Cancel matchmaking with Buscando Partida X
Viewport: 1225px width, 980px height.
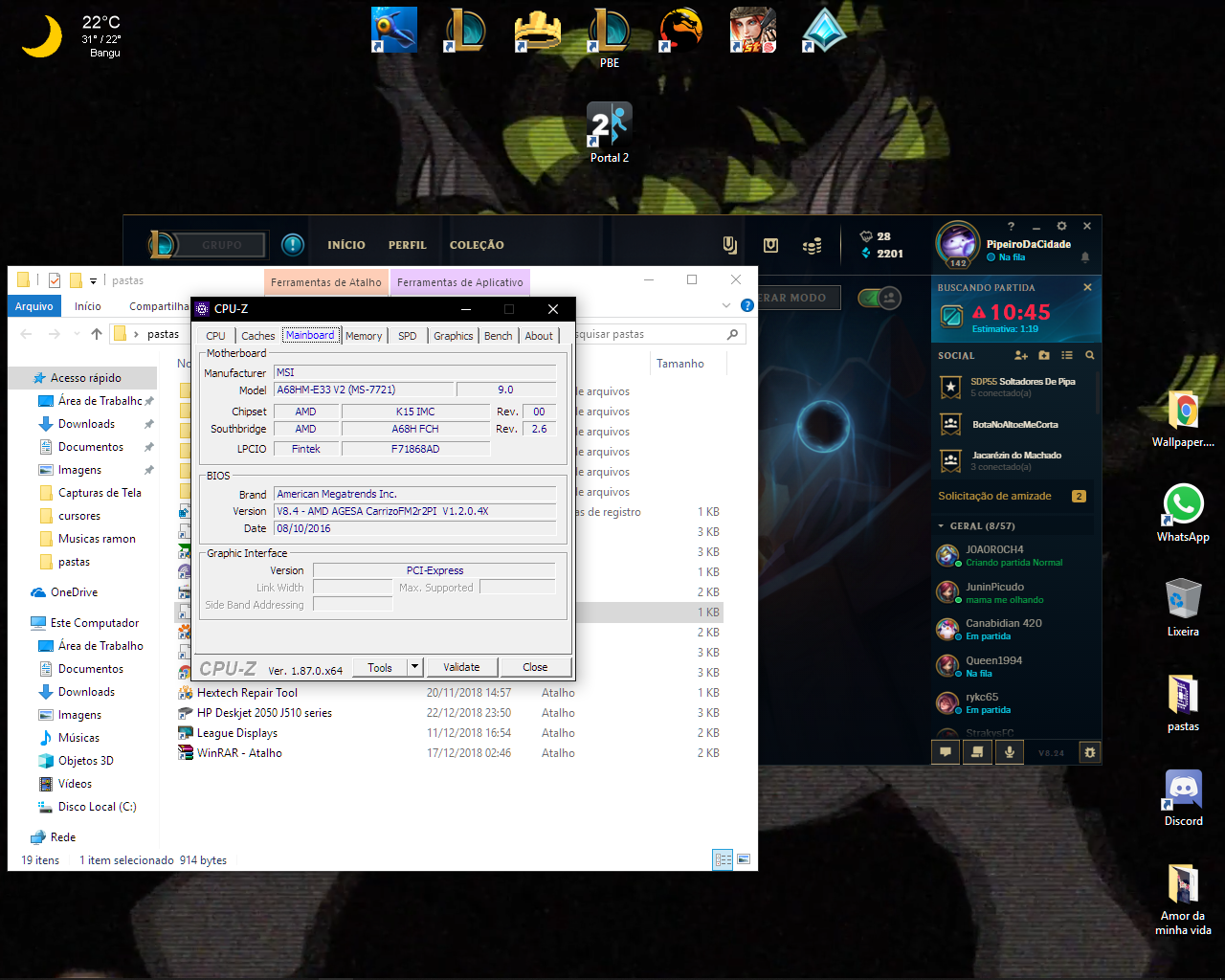point(1087,287)
